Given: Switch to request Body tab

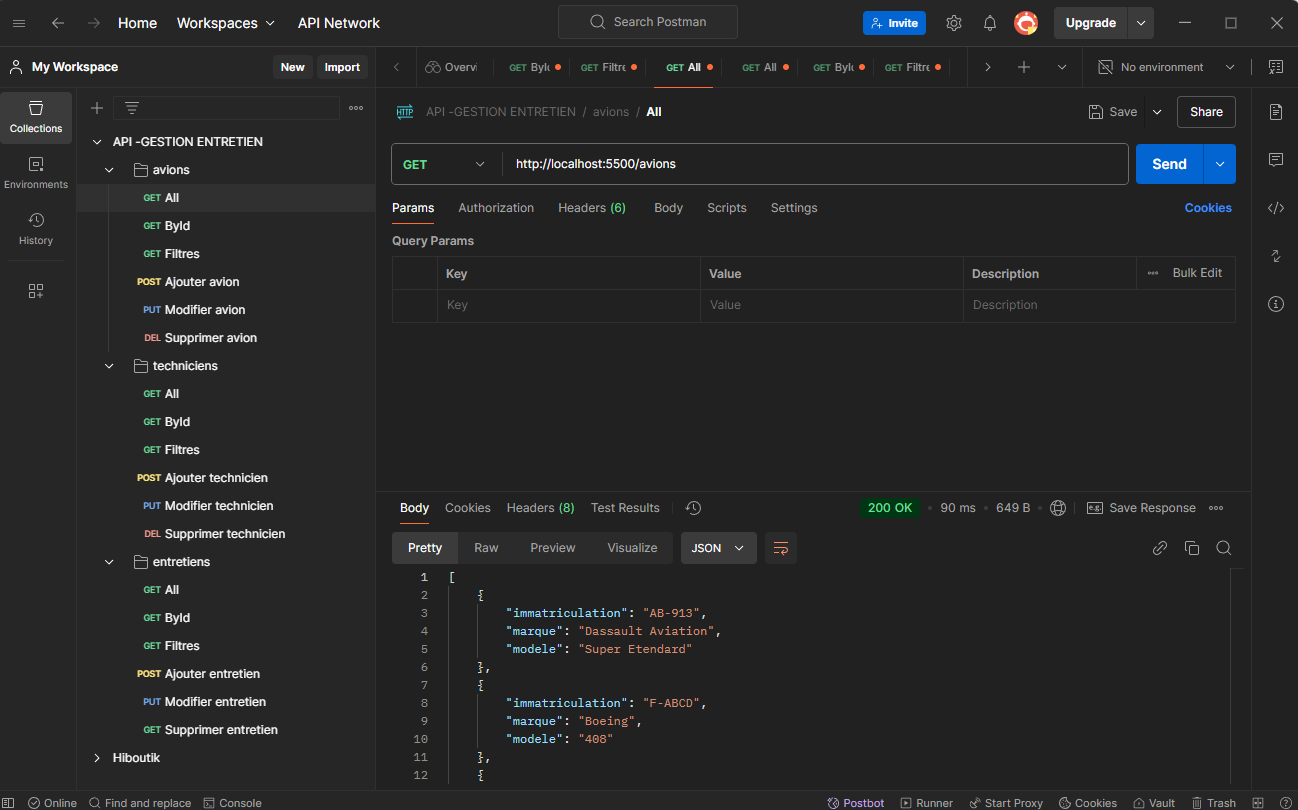Looking at the screenshot, I should [668, 208].
